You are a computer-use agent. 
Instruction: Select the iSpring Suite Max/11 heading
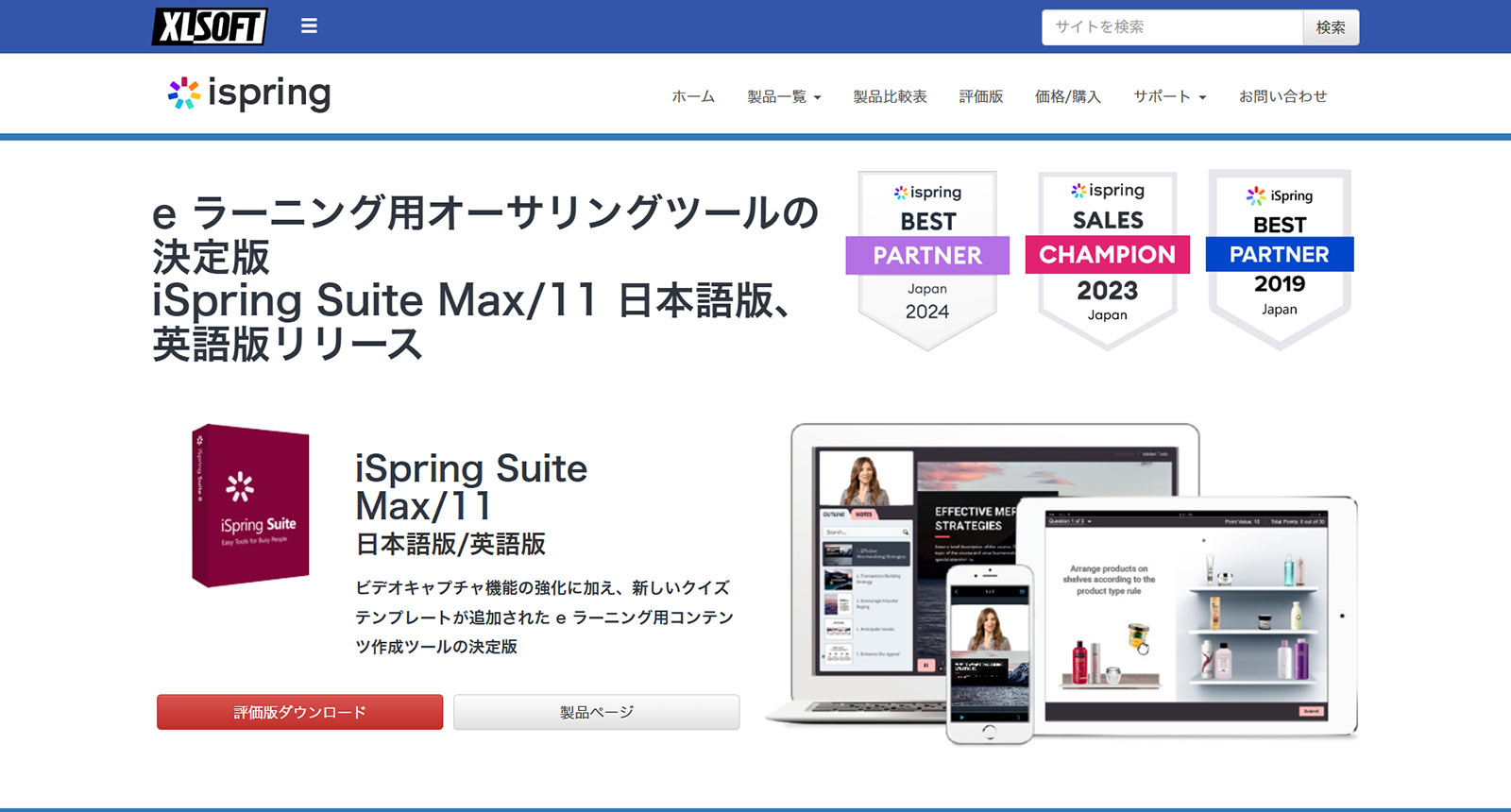(471, 487)
